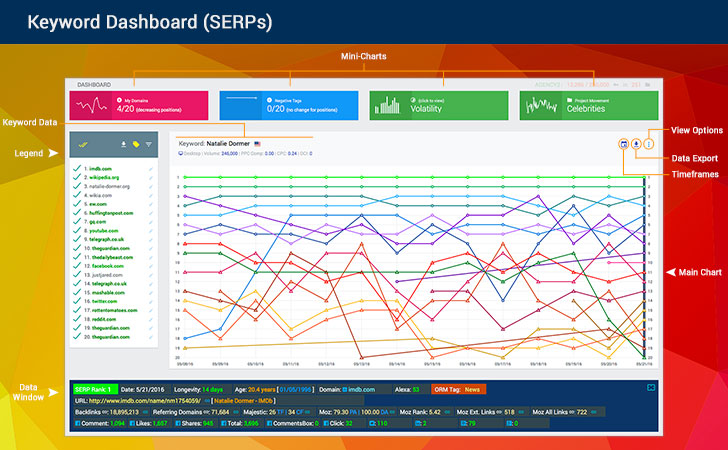Open the View Options three-dot menu
This screenshot has width=728, height=450.
(x=649, y=144)
